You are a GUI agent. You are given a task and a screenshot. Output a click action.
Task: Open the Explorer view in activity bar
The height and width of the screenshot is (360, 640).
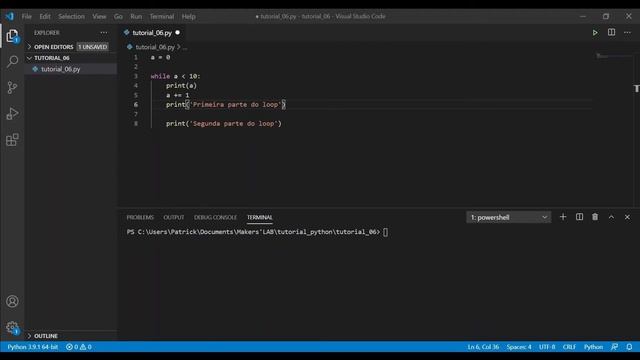pyautogui.click(x=12, y=36)
